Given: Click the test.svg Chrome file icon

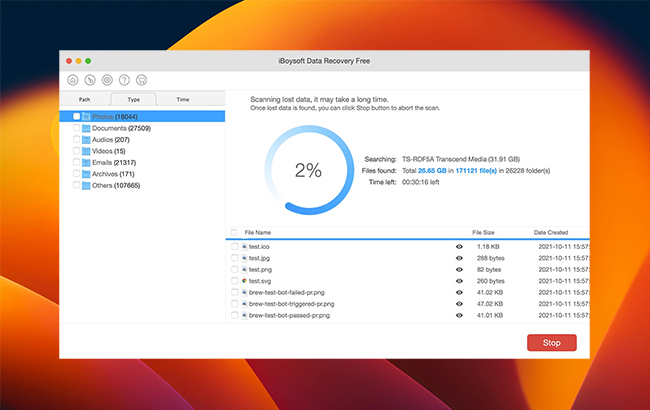Looking at the screenshot, I should coord(244,281).
